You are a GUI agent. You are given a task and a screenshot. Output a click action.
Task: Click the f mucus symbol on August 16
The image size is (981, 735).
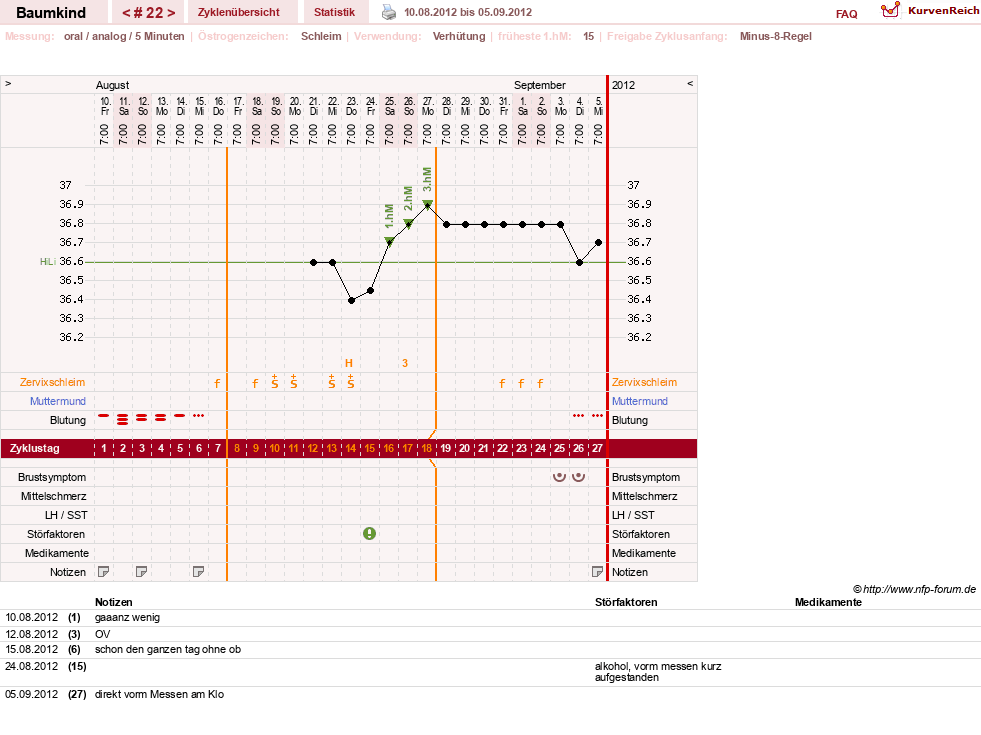click(217, 383)
